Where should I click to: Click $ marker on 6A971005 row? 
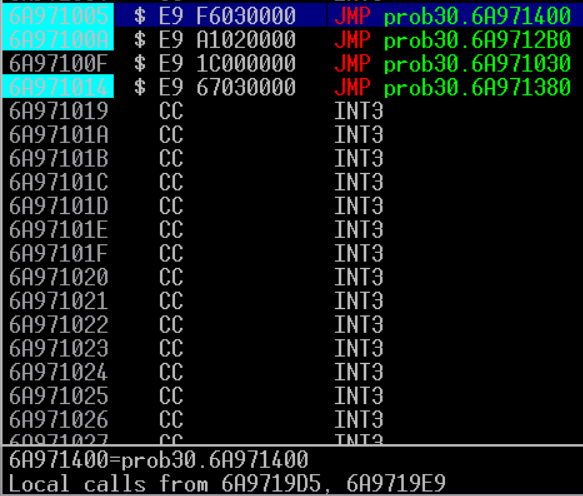click(140, 16)
